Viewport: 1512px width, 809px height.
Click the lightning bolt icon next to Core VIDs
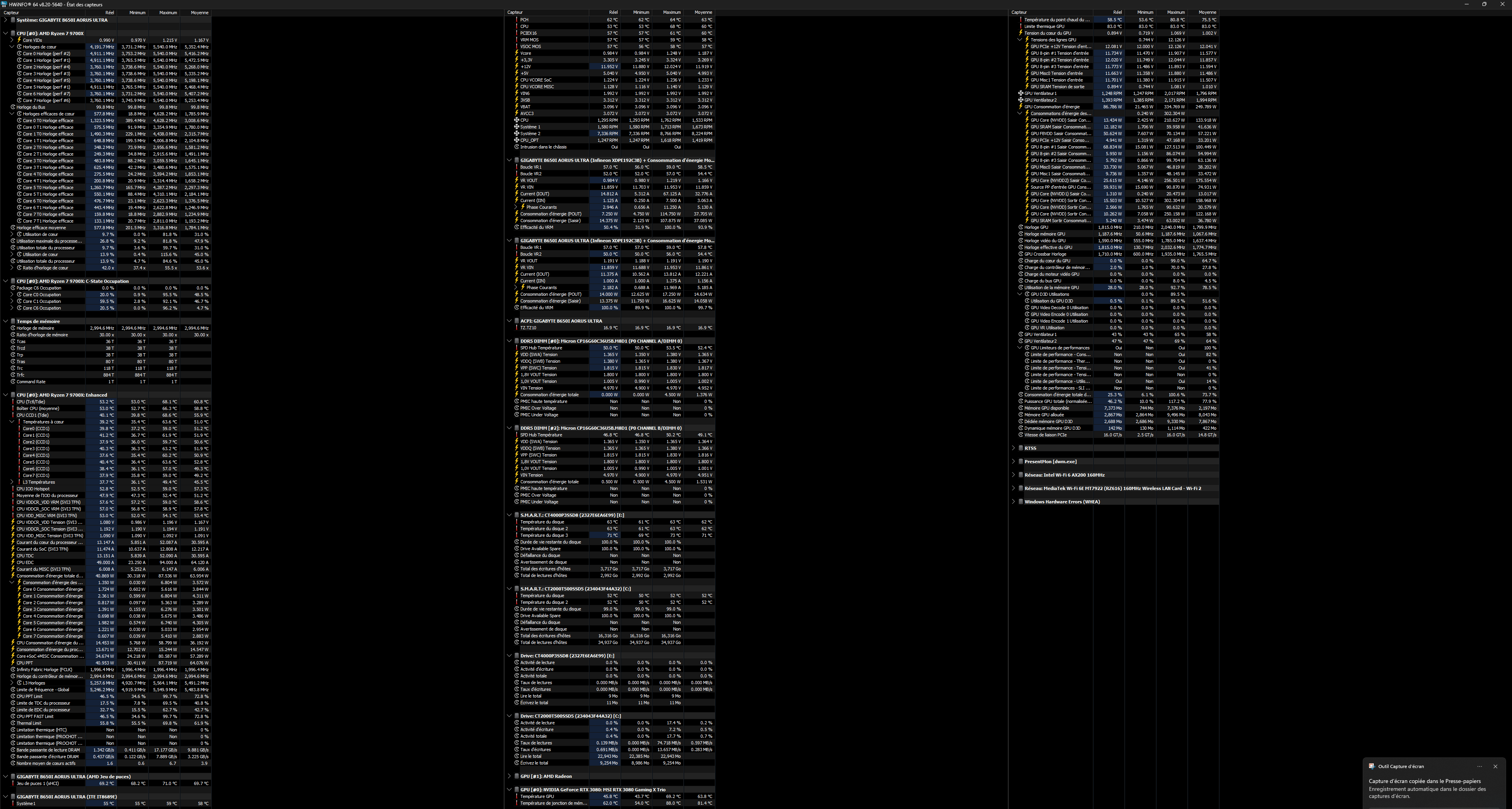point(19,40)
